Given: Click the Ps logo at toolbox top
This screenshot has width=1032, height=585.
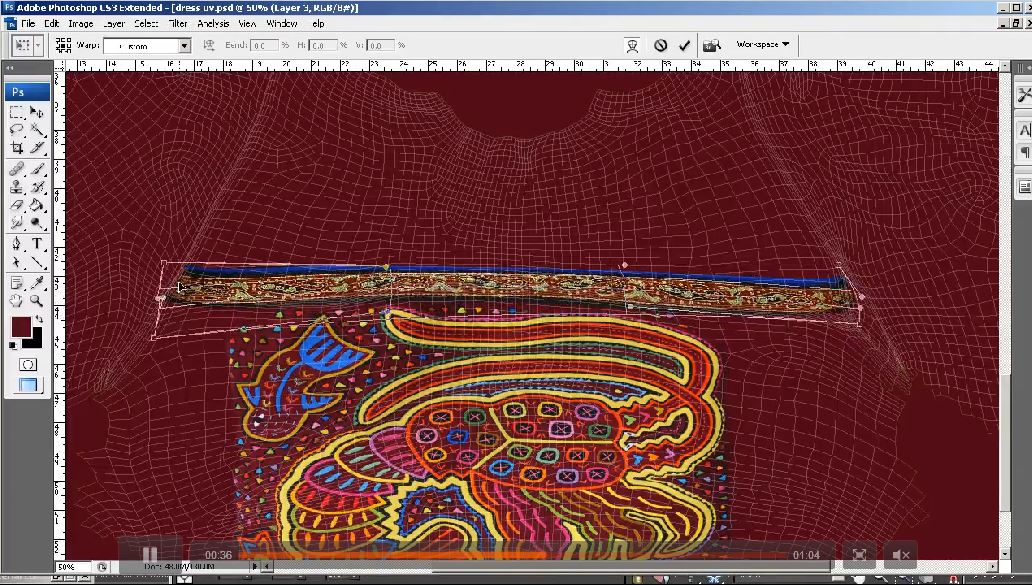Looking at the screenshot, I should (28, 91).
